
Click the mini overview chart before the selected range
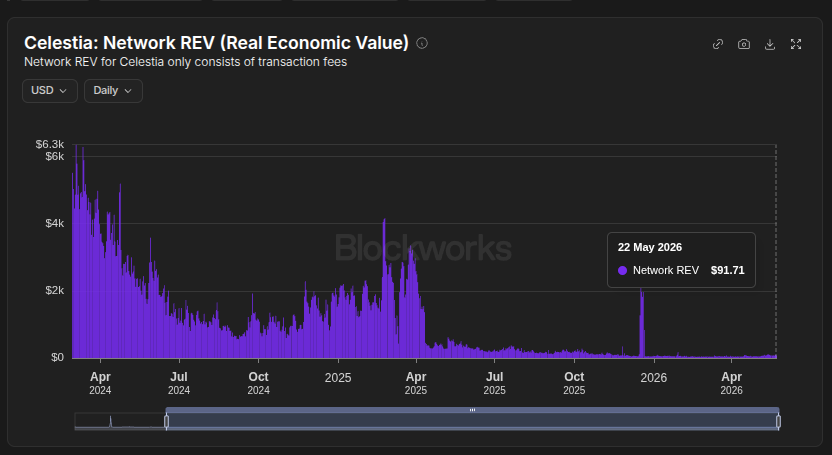120,421
